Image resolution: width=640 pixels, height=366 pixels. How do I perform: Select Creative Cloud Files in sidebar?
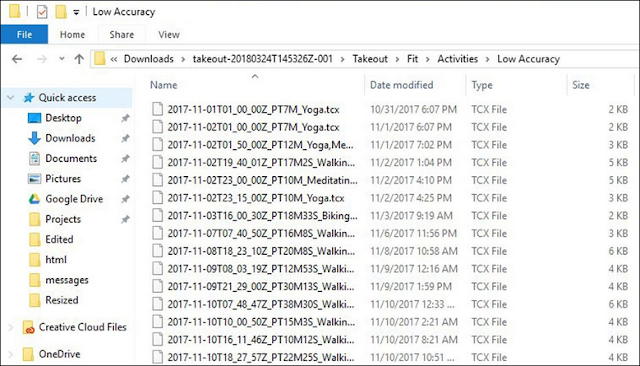tap(82, 327)
